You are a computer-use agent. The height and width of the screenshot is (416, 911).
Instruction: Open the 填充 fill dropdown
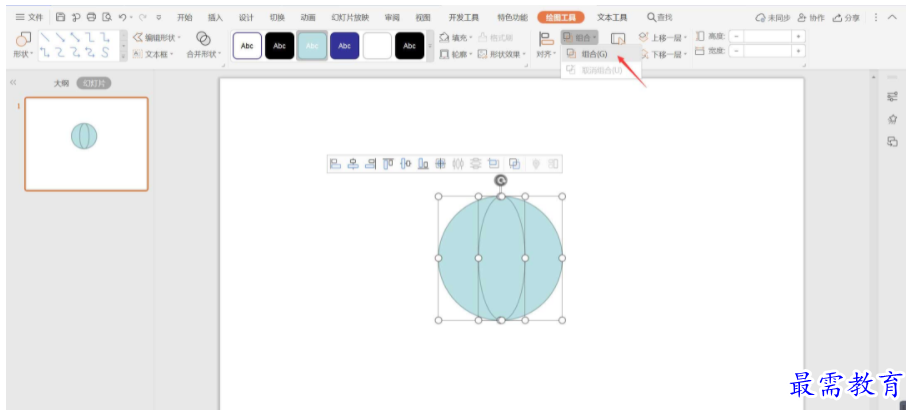click(456, 38)
